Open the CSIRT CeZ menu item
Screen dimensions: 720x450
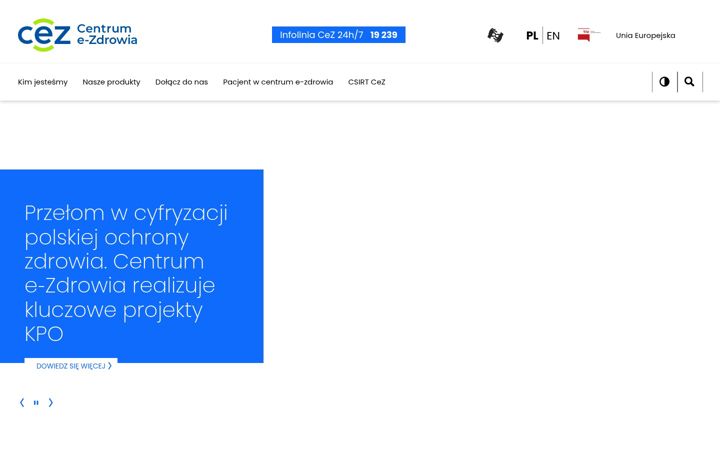(x=366, y=82)
